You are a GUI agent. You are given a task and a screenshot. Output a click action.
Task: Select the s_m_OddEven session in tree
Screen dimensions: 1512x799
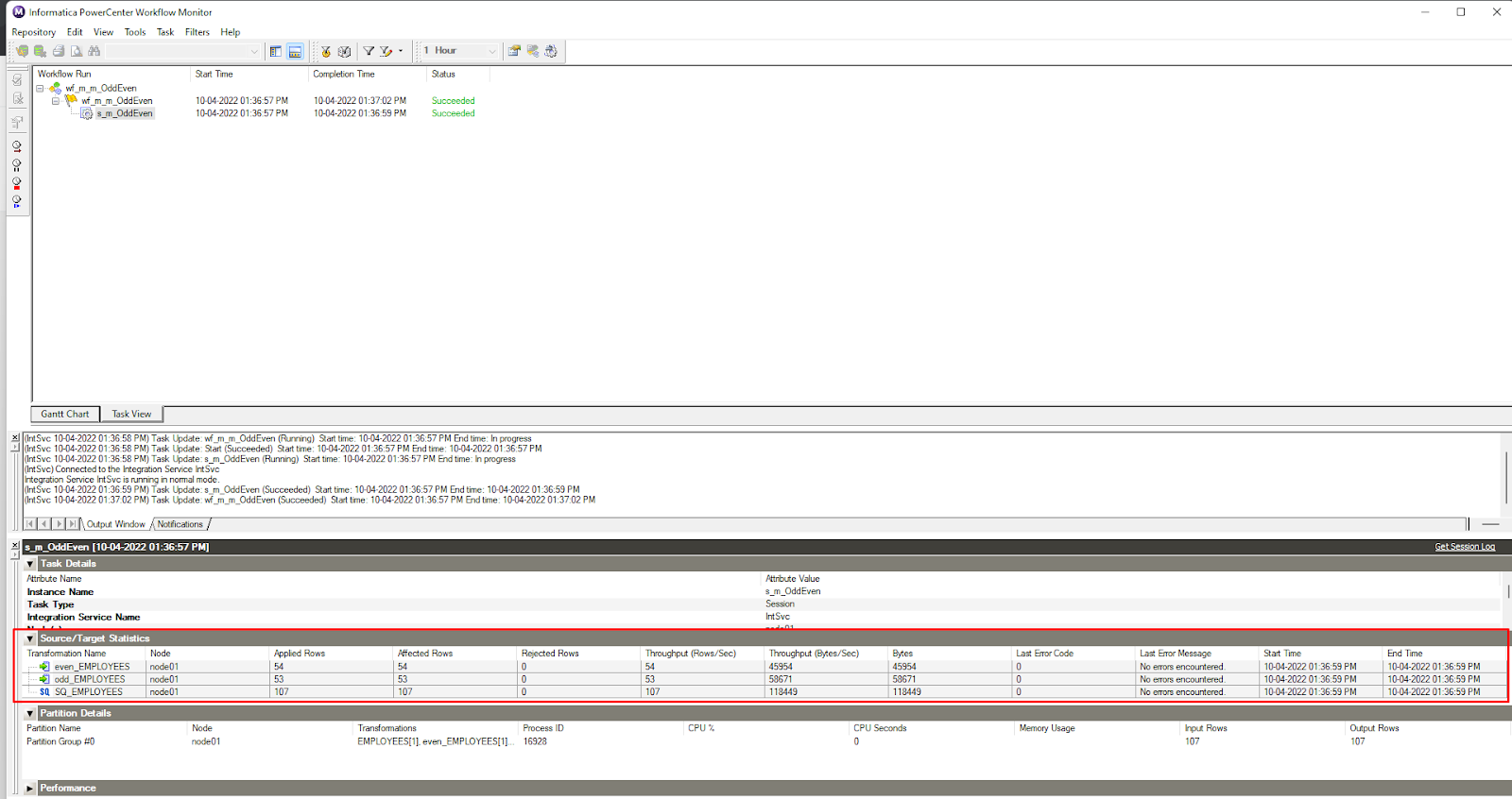[x=124, y=113]
